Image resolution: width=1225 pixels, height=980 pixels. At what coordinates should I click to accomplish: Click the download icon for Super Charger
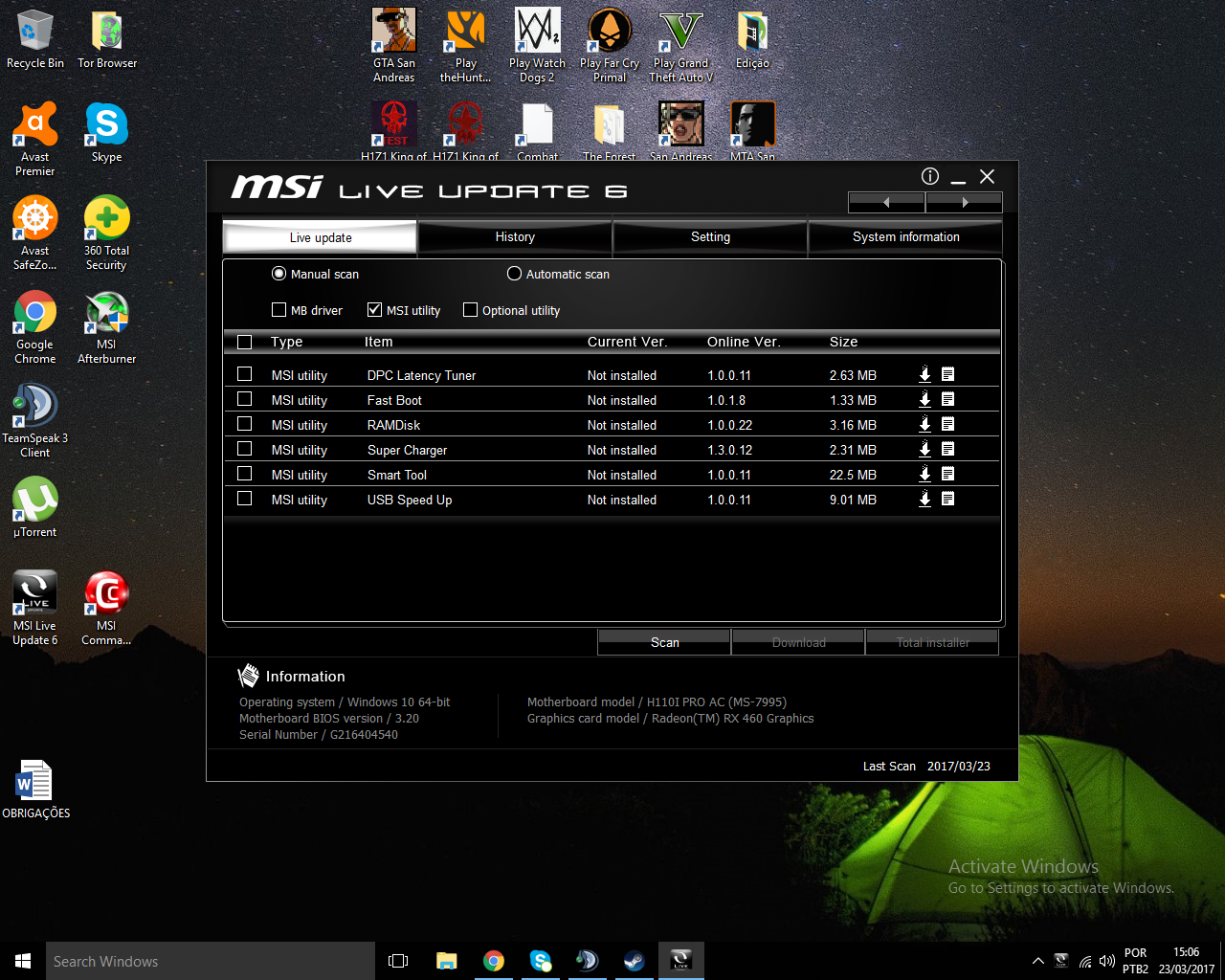[x=924, y=449]
